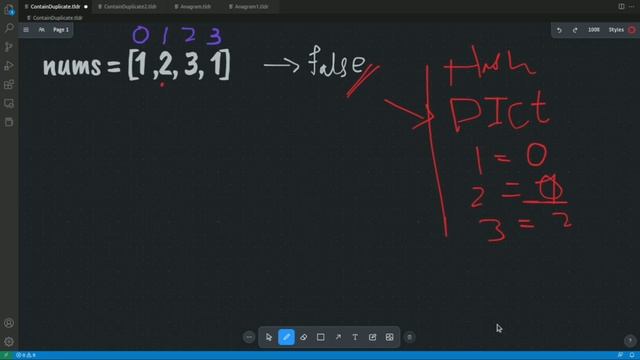Open the multiplayer menu next to hamburger
This screenshot has height=360, width=640.
point(42,30)
